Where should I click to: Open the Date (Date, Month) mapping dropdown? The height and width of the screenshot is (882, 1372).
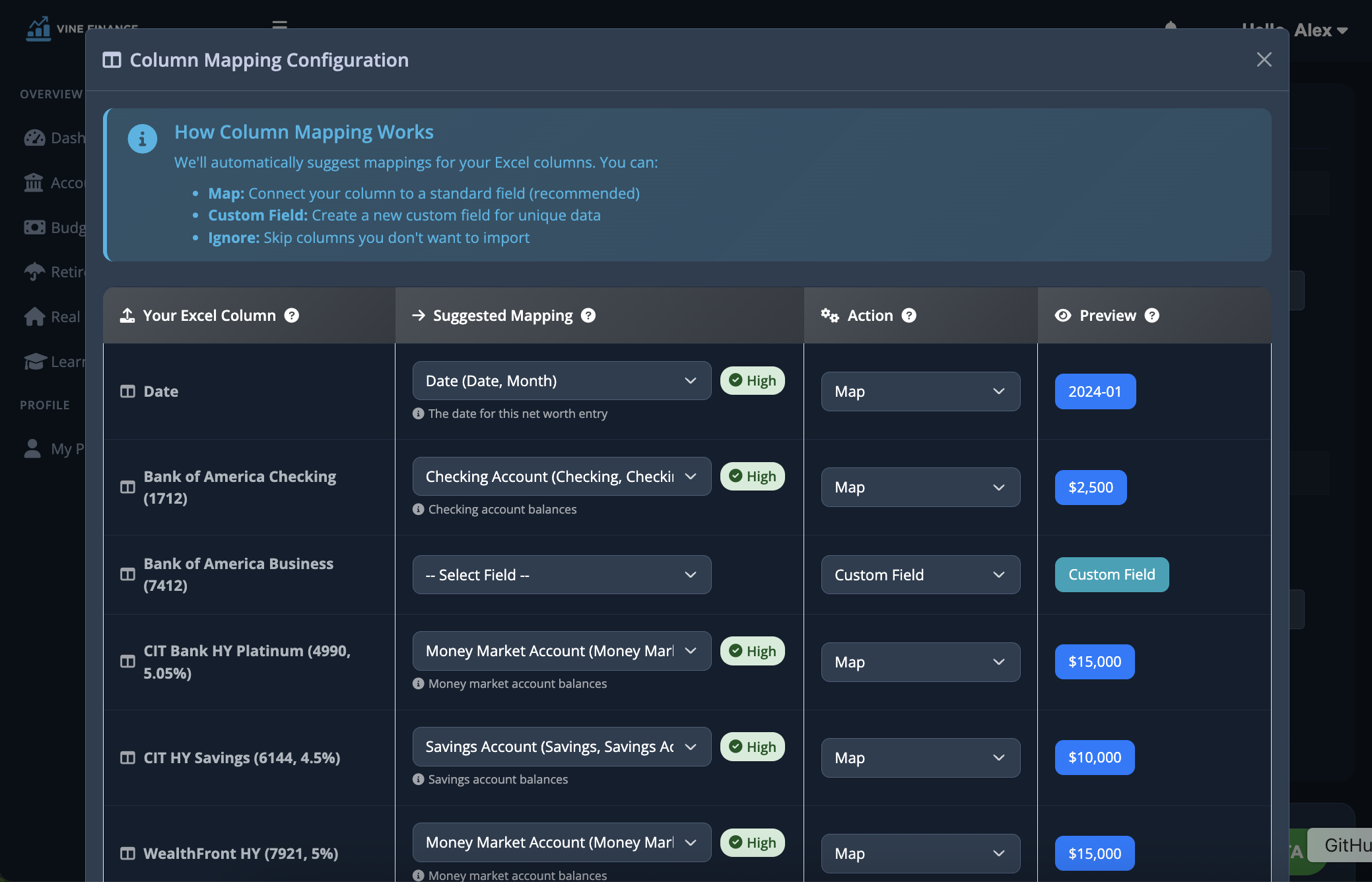[x=562, y=380]
